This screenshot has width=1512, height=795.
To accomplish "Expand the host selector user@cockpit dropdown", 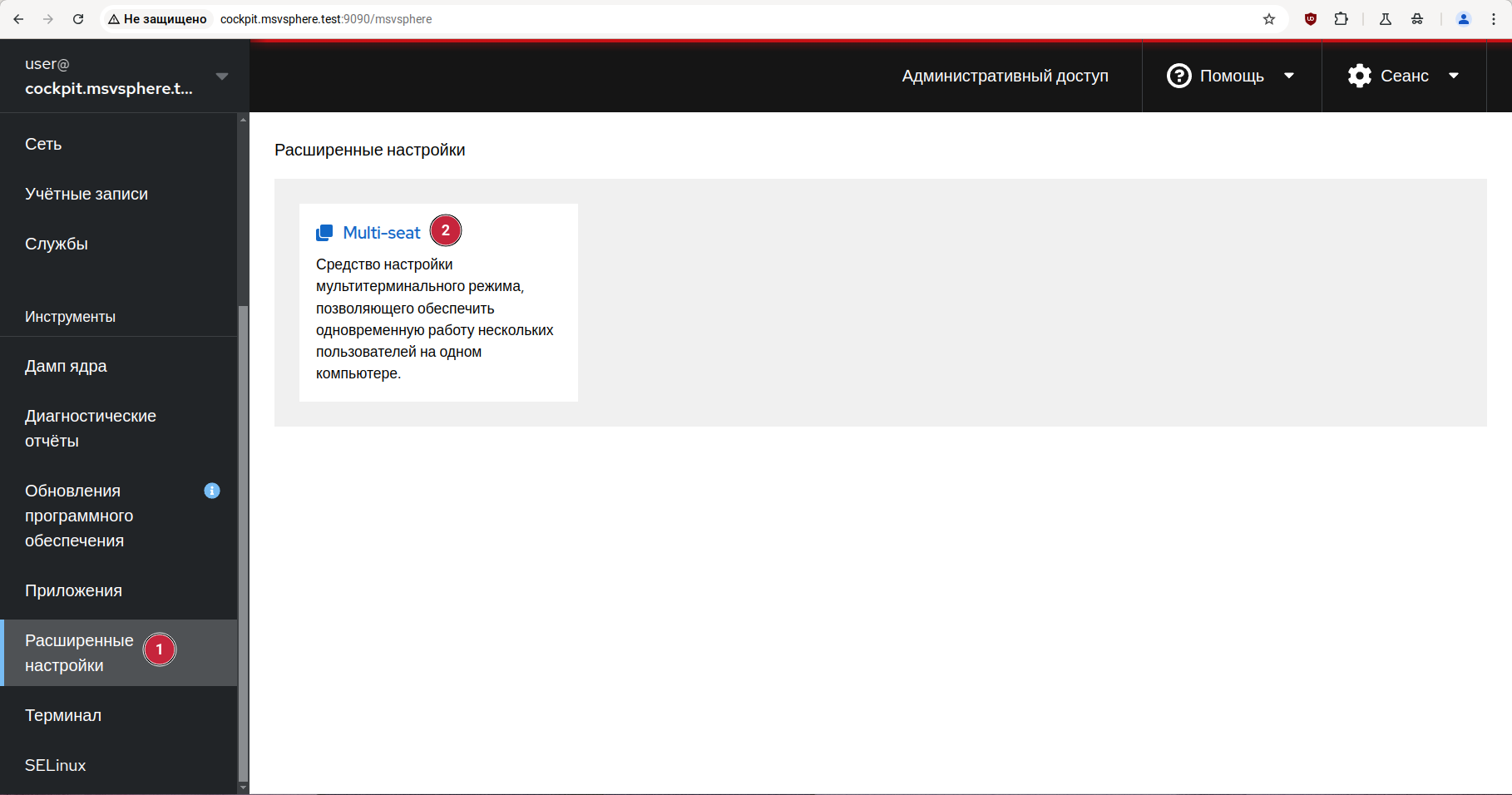I will [x=125, y=76].
